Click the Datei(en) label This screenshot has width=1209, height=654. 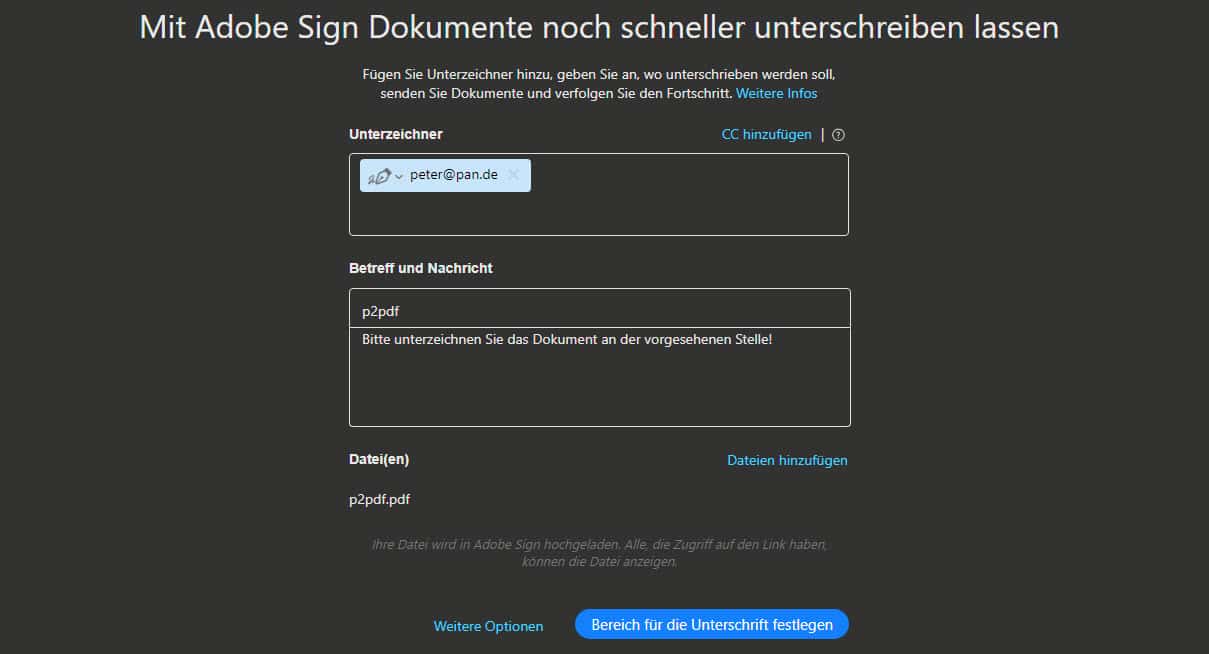point(379,459)
